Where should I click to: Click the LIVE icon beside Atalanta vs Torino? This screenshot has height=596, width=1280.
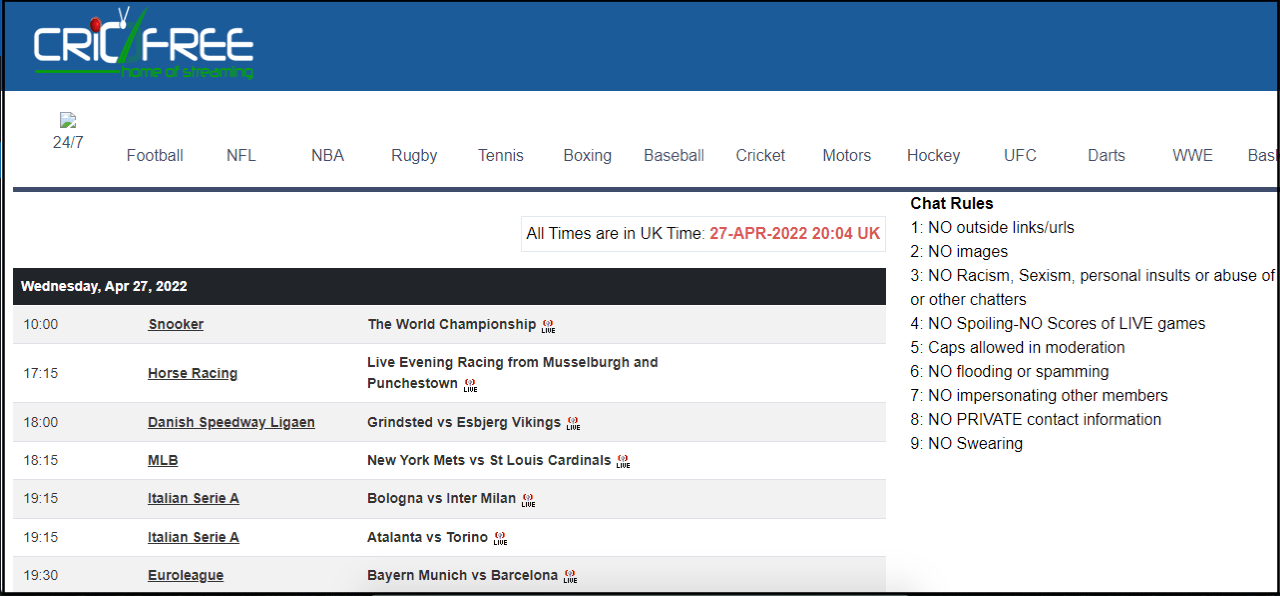(500, 538)
